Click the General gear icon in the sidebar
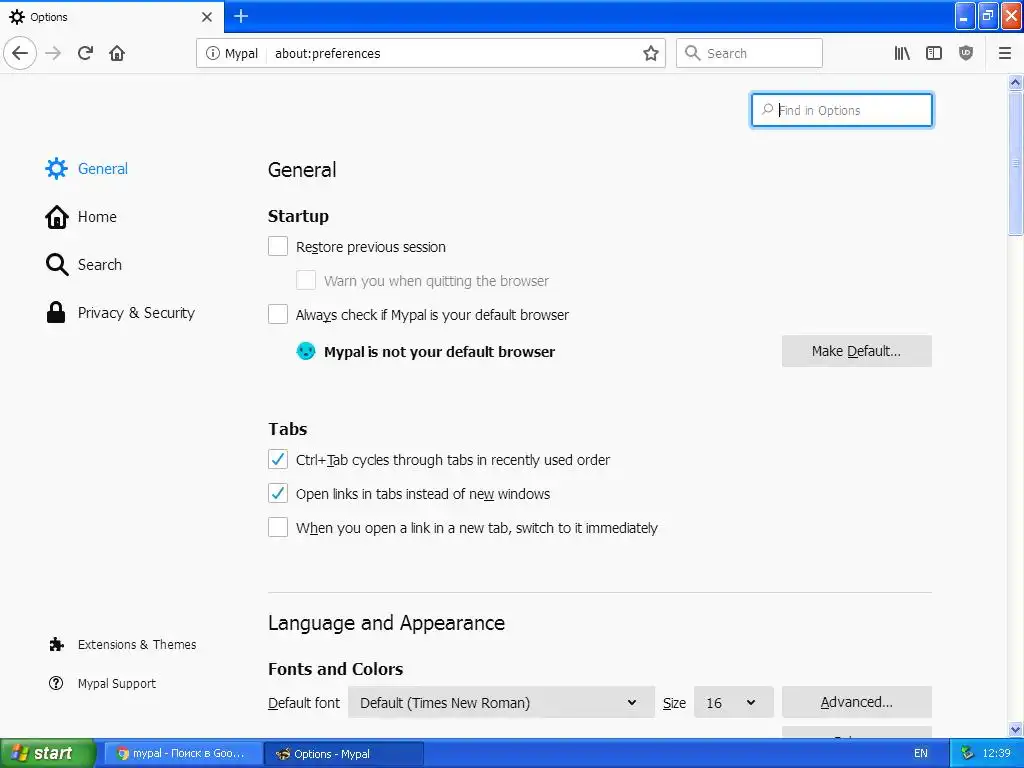The width and height of the screenshot is (1024, 768). coord(56,168)
